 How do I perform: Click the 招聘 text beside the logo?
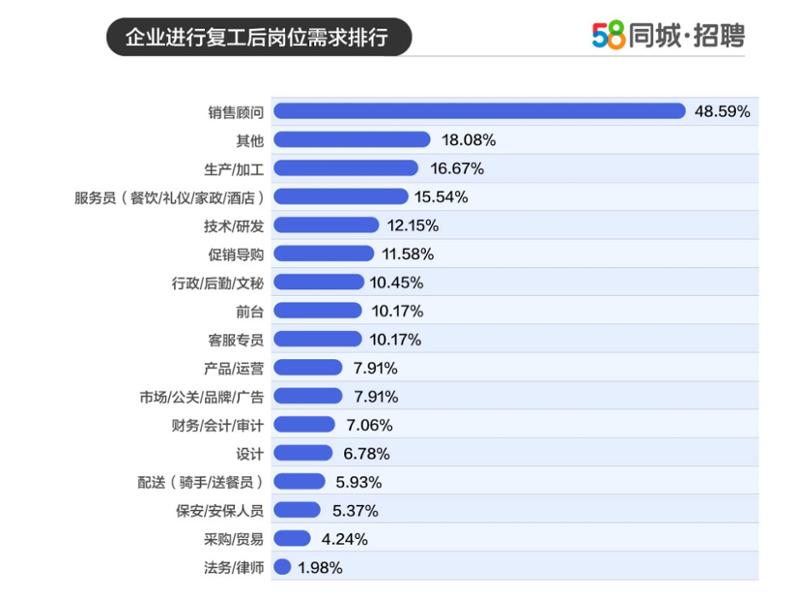(x=717, y=36)
